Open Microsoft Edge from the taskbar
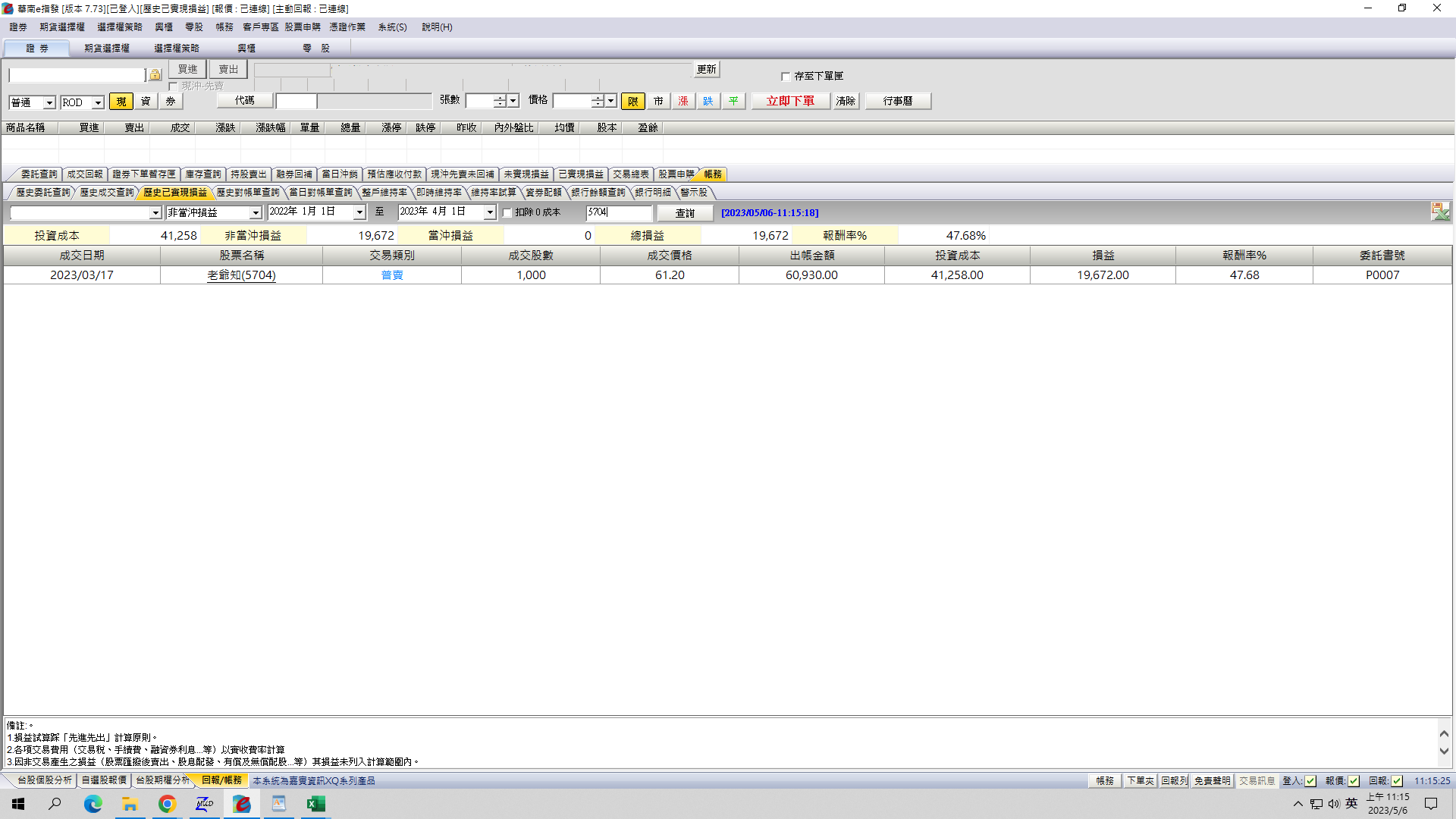 click(93, 804)
